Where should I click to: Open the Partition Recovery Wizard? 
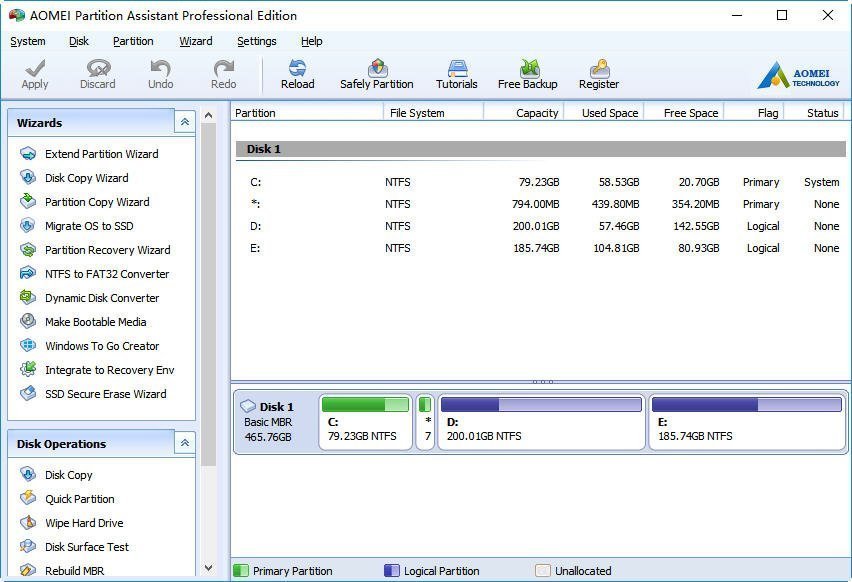108,250
